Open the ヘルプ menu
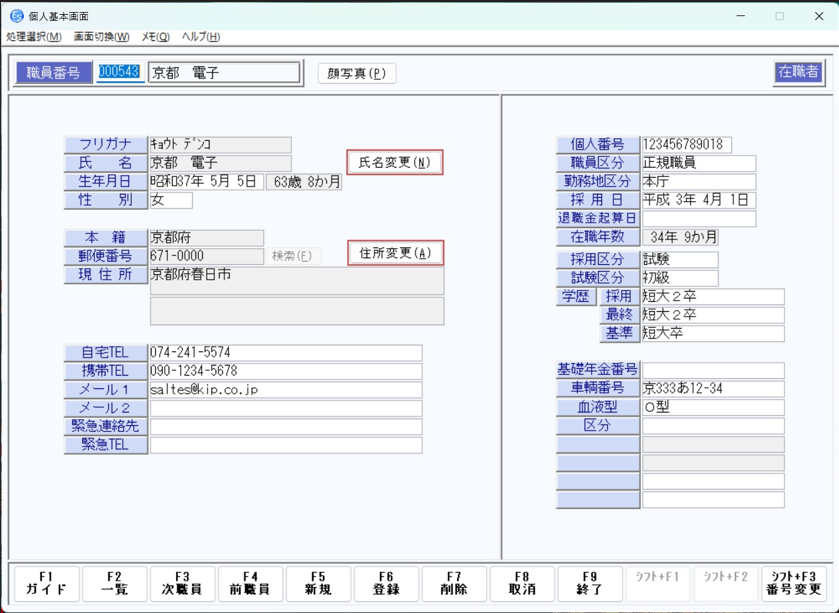This screenshot has height=613, width=839. (x=200, y=37)
